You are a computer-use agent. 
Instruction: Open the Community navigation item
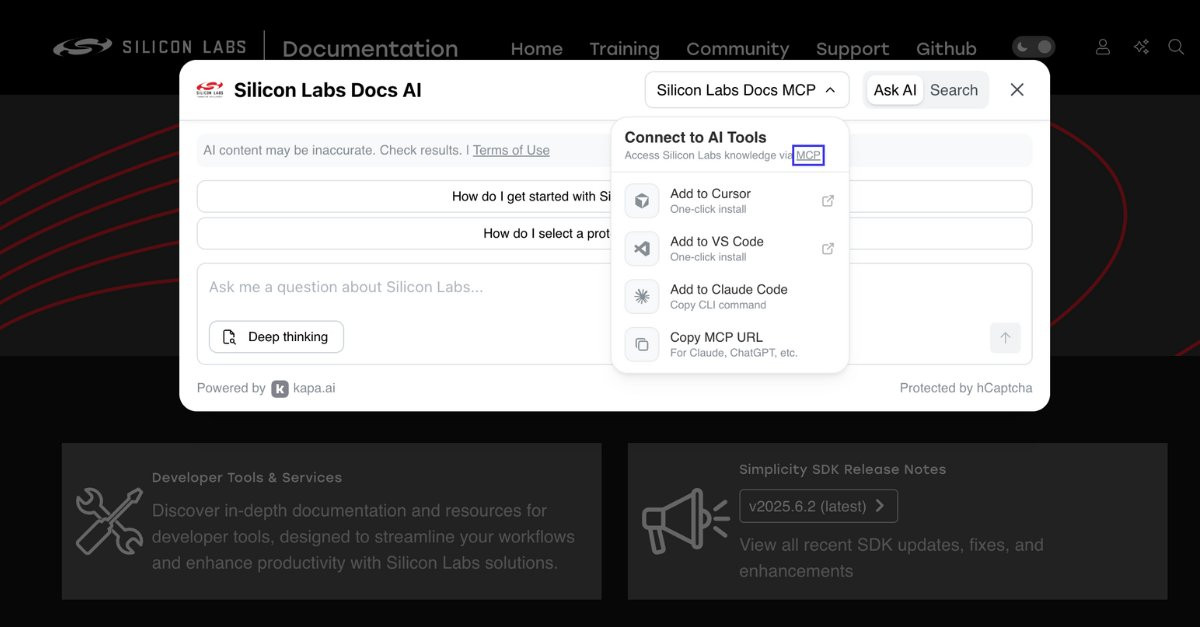click(x=737, y=49)
